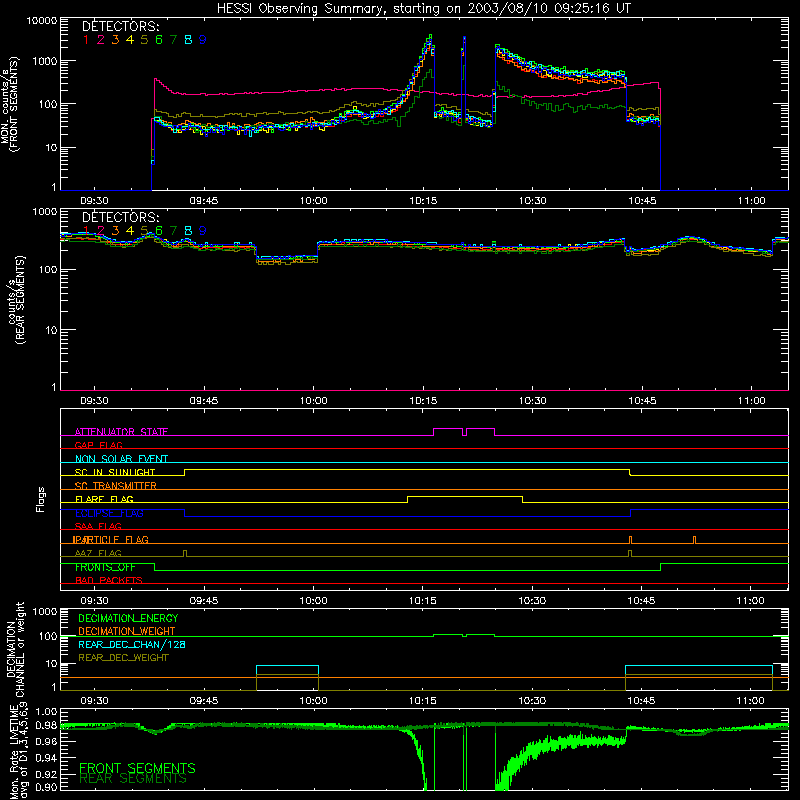Select detector 2 in front segments legend

101,40
